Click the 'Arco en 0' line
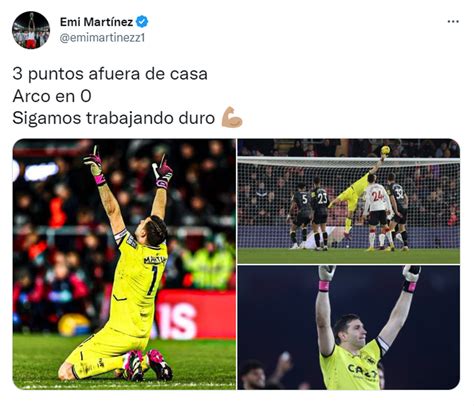The image size is (474, 406). click(52, 96)
